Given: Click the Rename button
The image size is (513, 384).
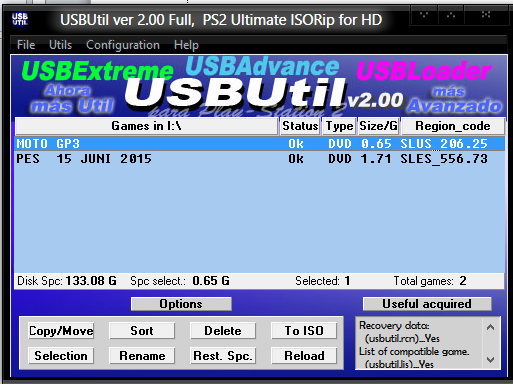Looking at the screenshot, I should click(142, 356).
